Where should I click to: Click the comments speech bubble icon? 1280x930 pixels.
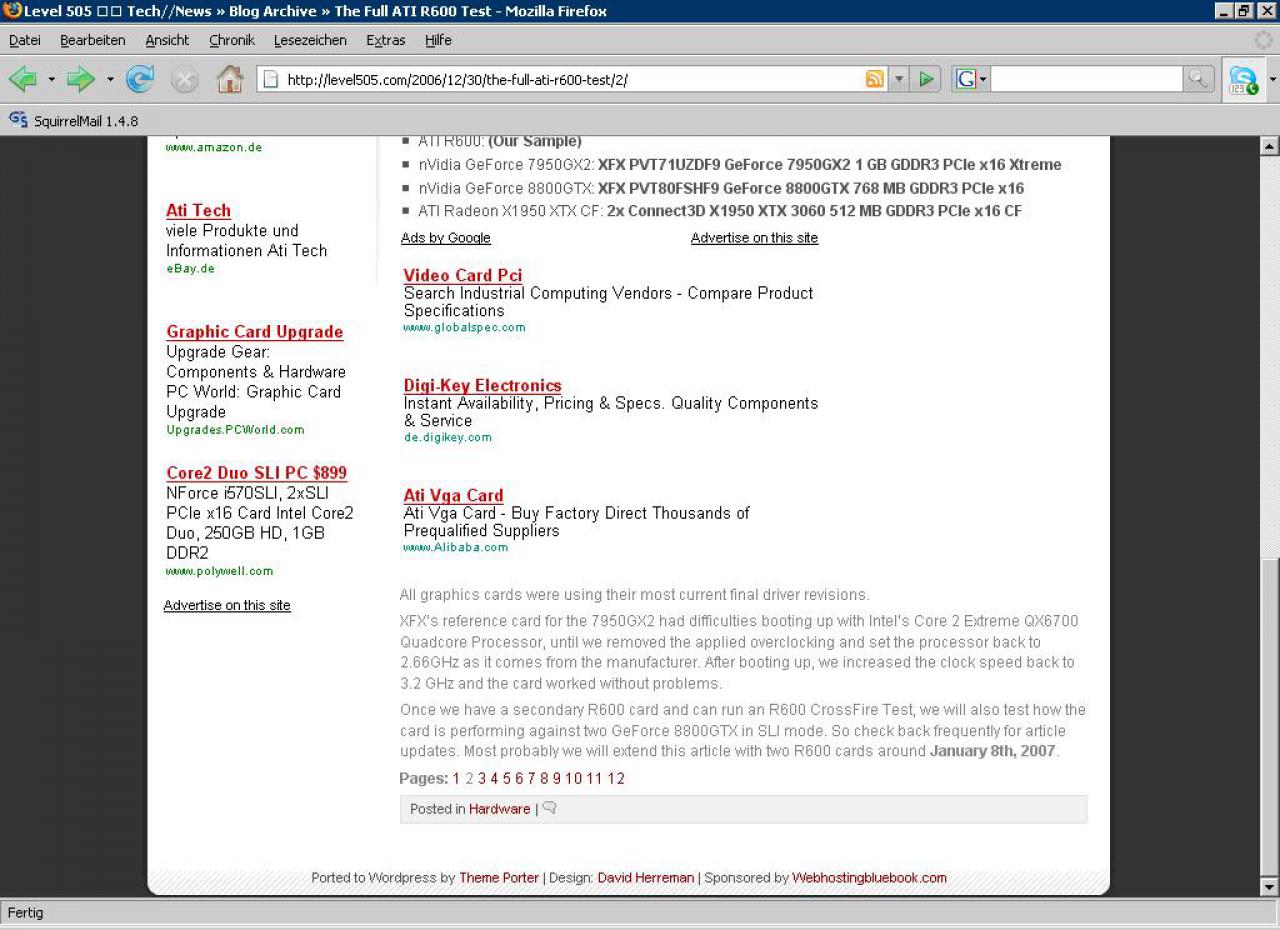pyautogui.click(x=549, y=808)
